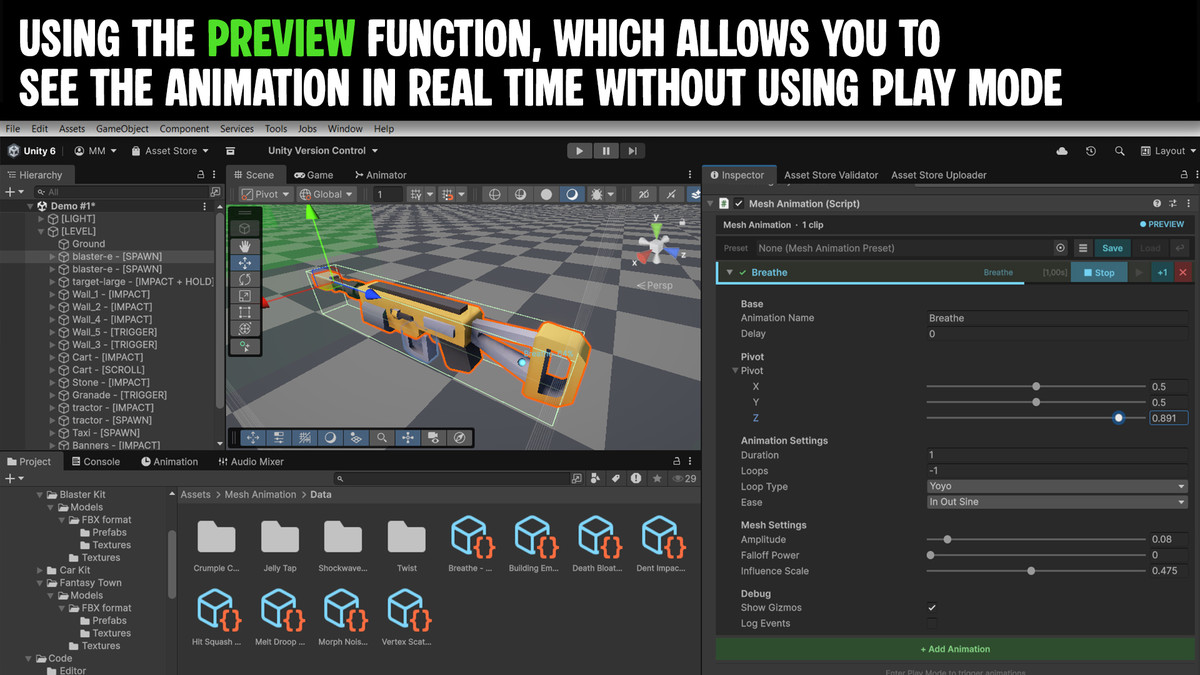1200x675 pixels.
Task: Click the Pause button in the Unity toolbar
Action: click(605, 151)
